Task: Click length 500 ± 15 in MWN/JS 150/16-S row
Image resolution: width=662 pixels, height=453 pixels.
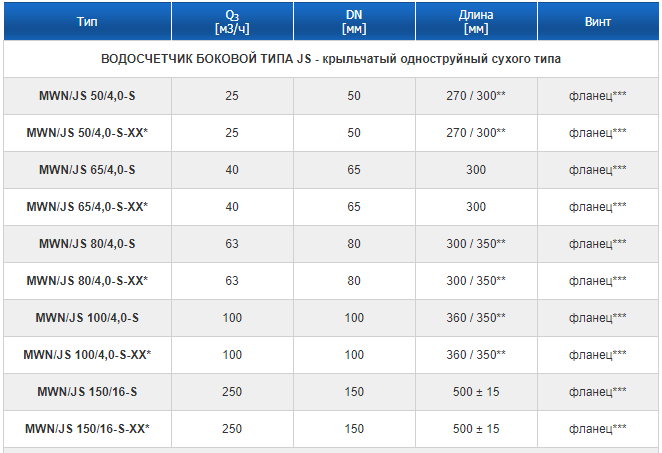Action: [476, 392]
